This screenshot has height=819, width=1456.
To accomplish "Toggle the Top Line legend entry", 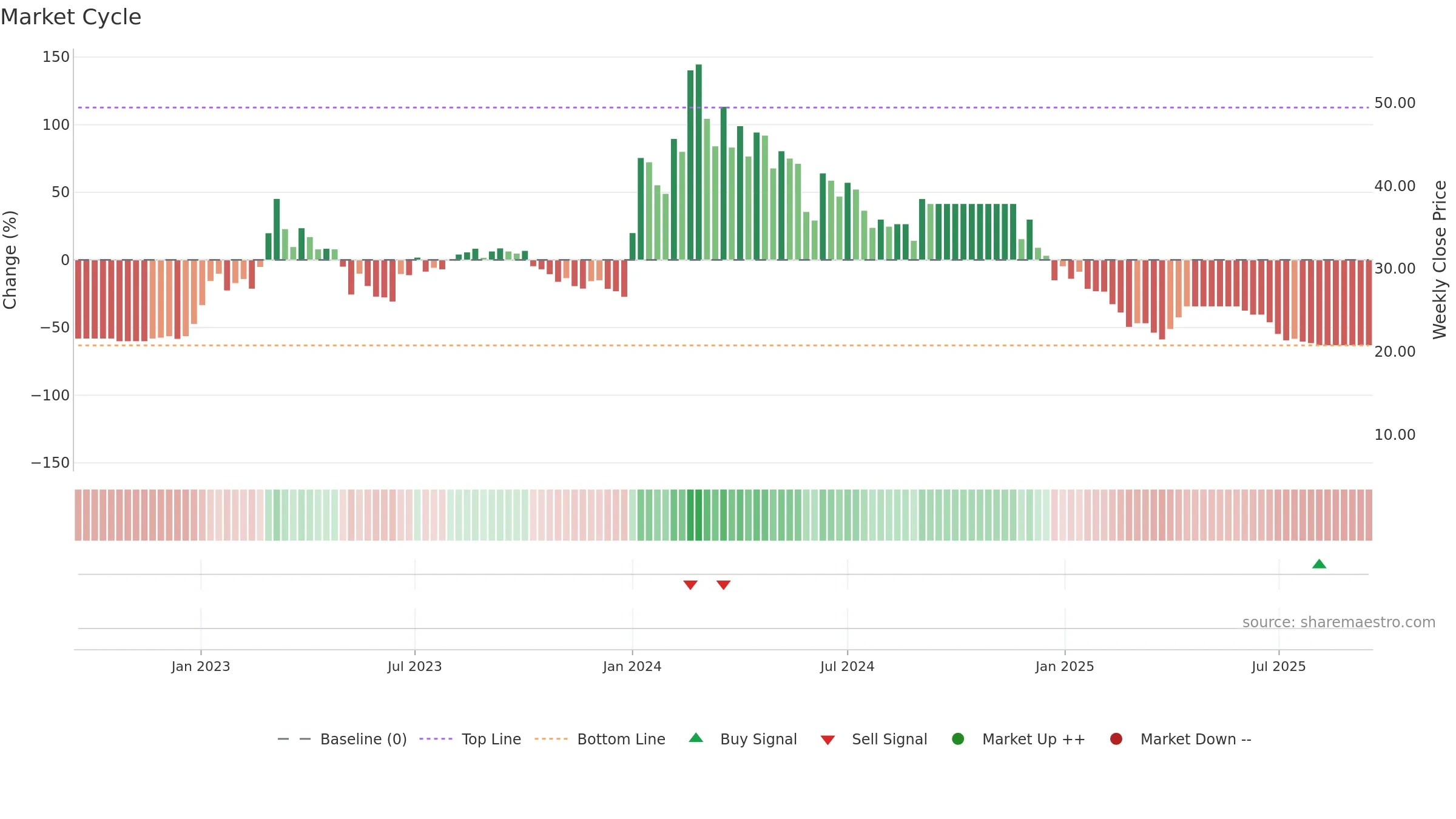I will (x=491, y=740).
